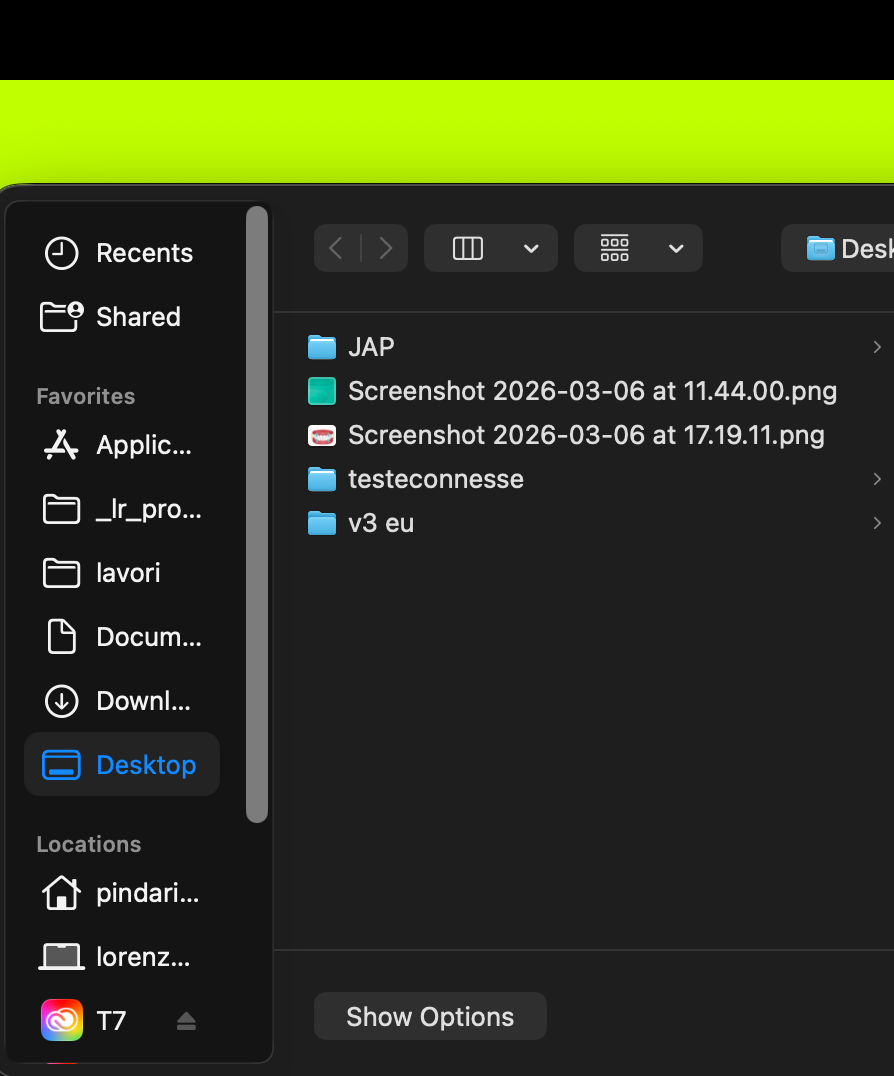Click the Shared folder icon in sidebar
This screenshot has width=894, height=1076.
pos(61,317)
